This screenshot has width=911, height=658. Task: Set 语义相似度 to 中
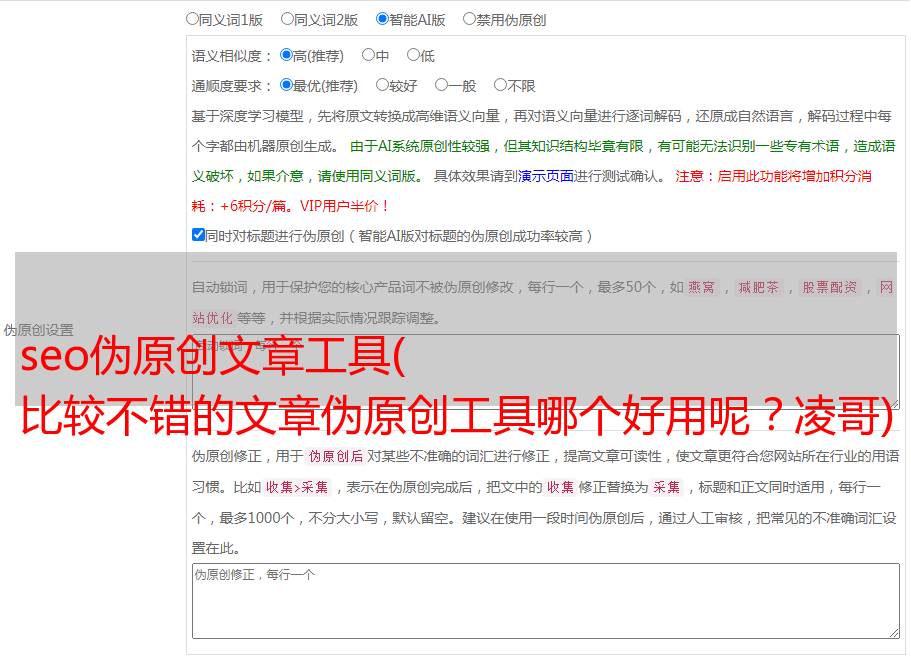pyautogui.click(x=368, y=55)
